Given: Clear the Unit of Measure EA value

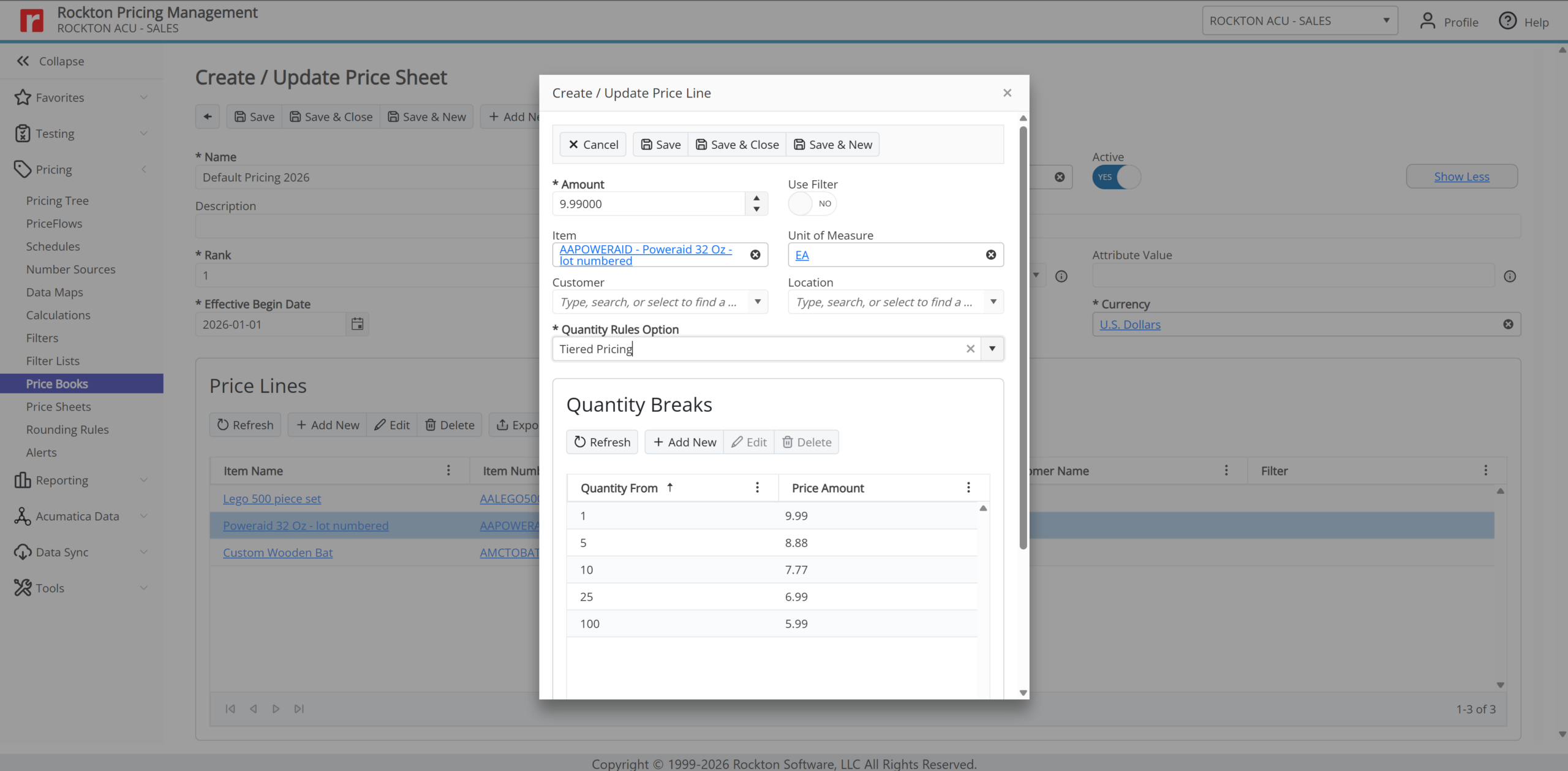Looking at the screenshot, I should pos(990,255).
